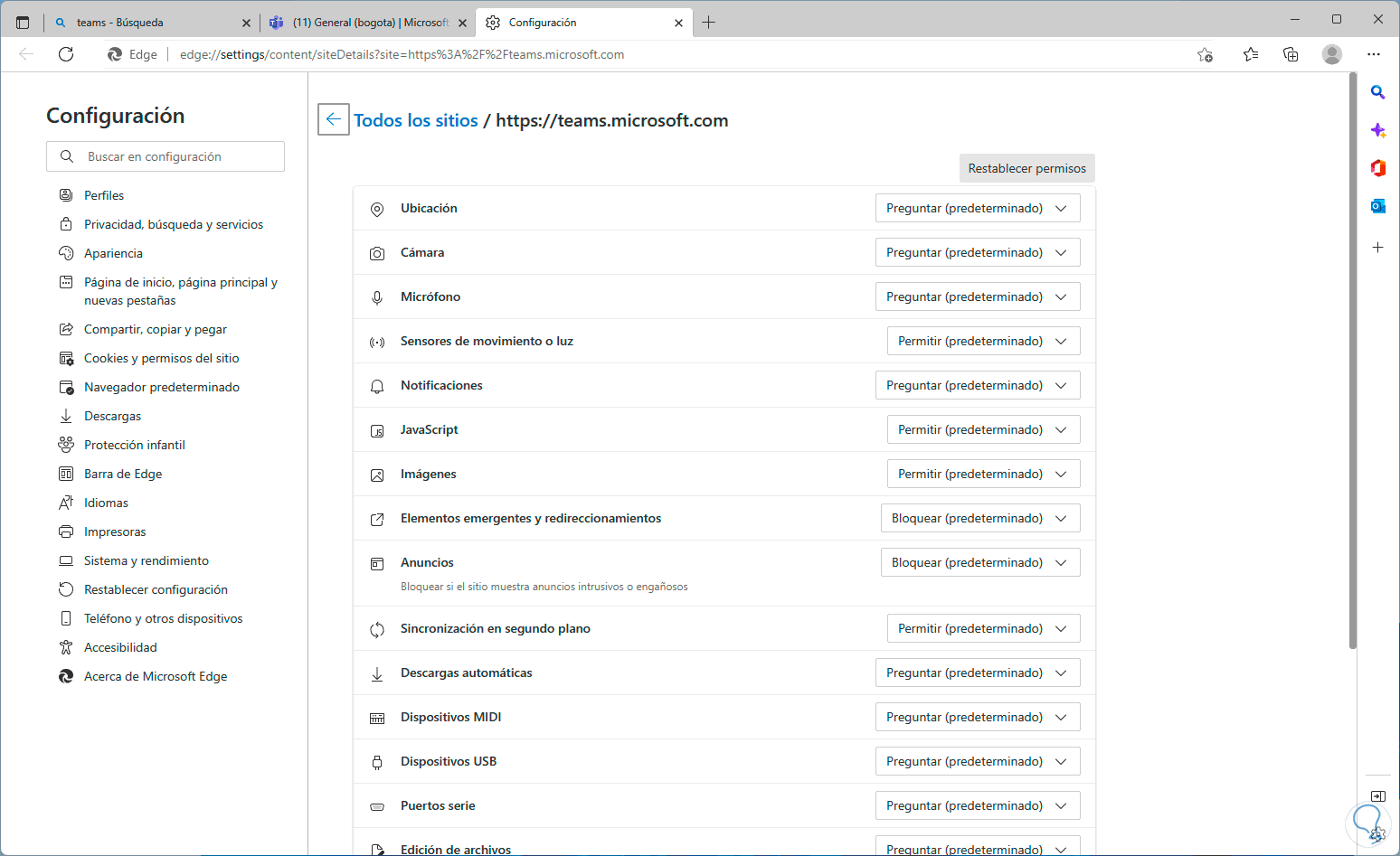Open the Microsoft 365 sidebar icon

pos(1377,168)
